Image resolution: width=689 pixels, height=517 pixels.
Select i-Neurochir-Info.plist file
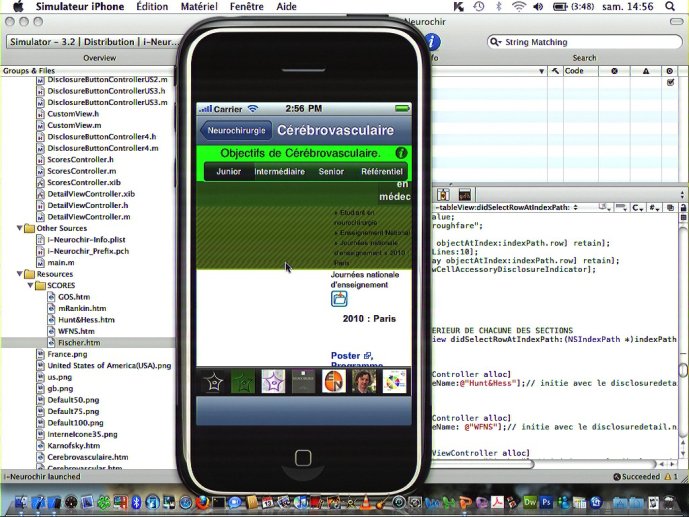pos(87,239)
